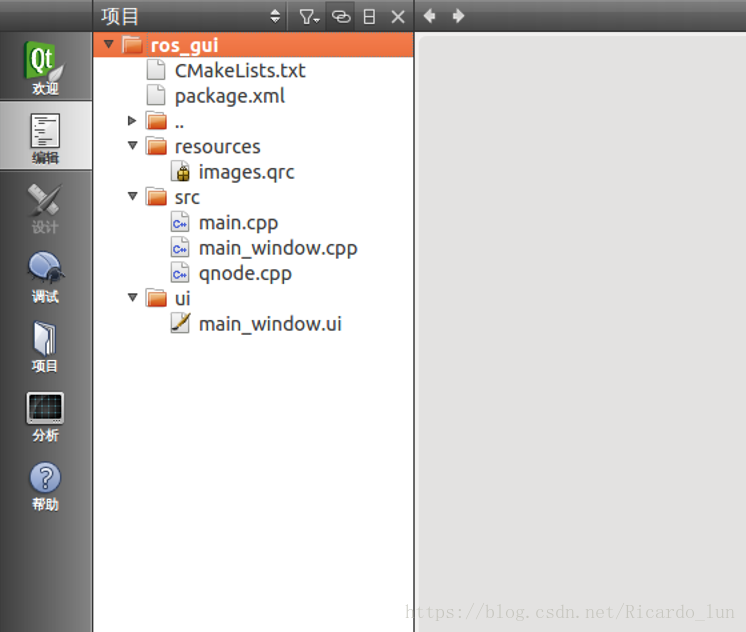Viewport: 746px width, 632px height.
Task: Open the Qt Welcome mode
Action: 46,67
